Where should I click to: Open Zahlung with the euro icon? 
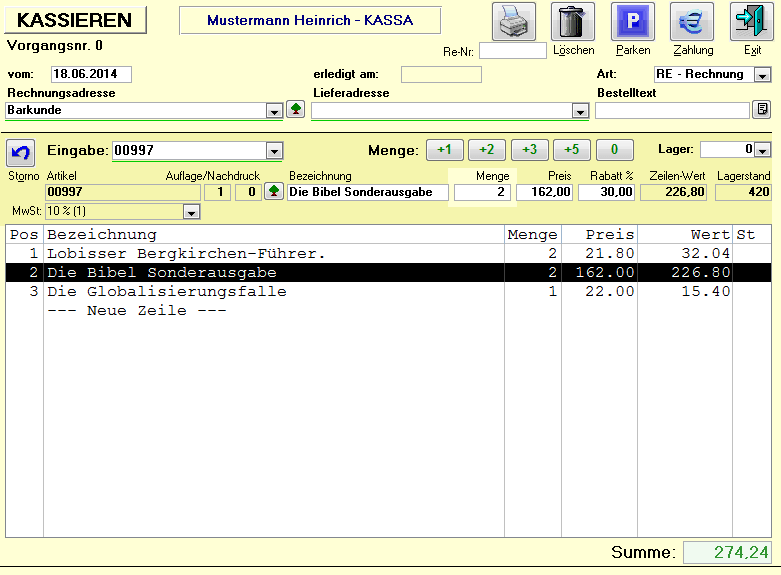coord(692,22)
